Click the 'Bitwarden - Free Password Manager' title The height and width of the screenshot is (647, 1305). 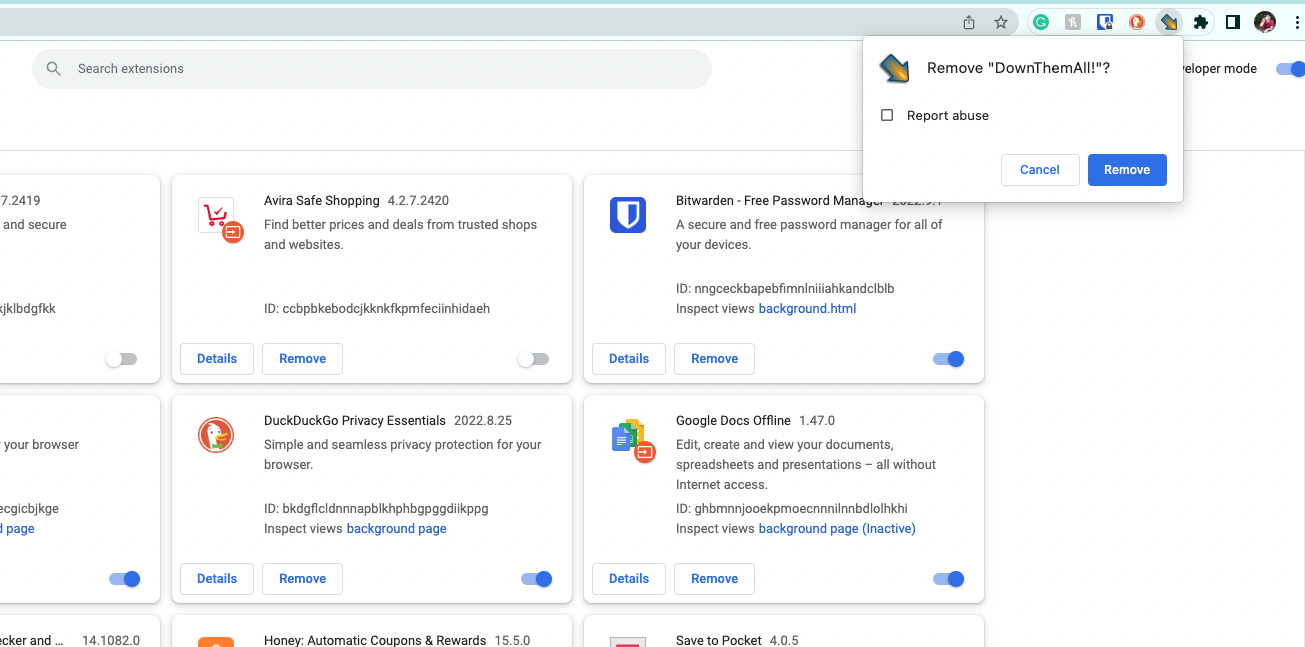point(780,201)
